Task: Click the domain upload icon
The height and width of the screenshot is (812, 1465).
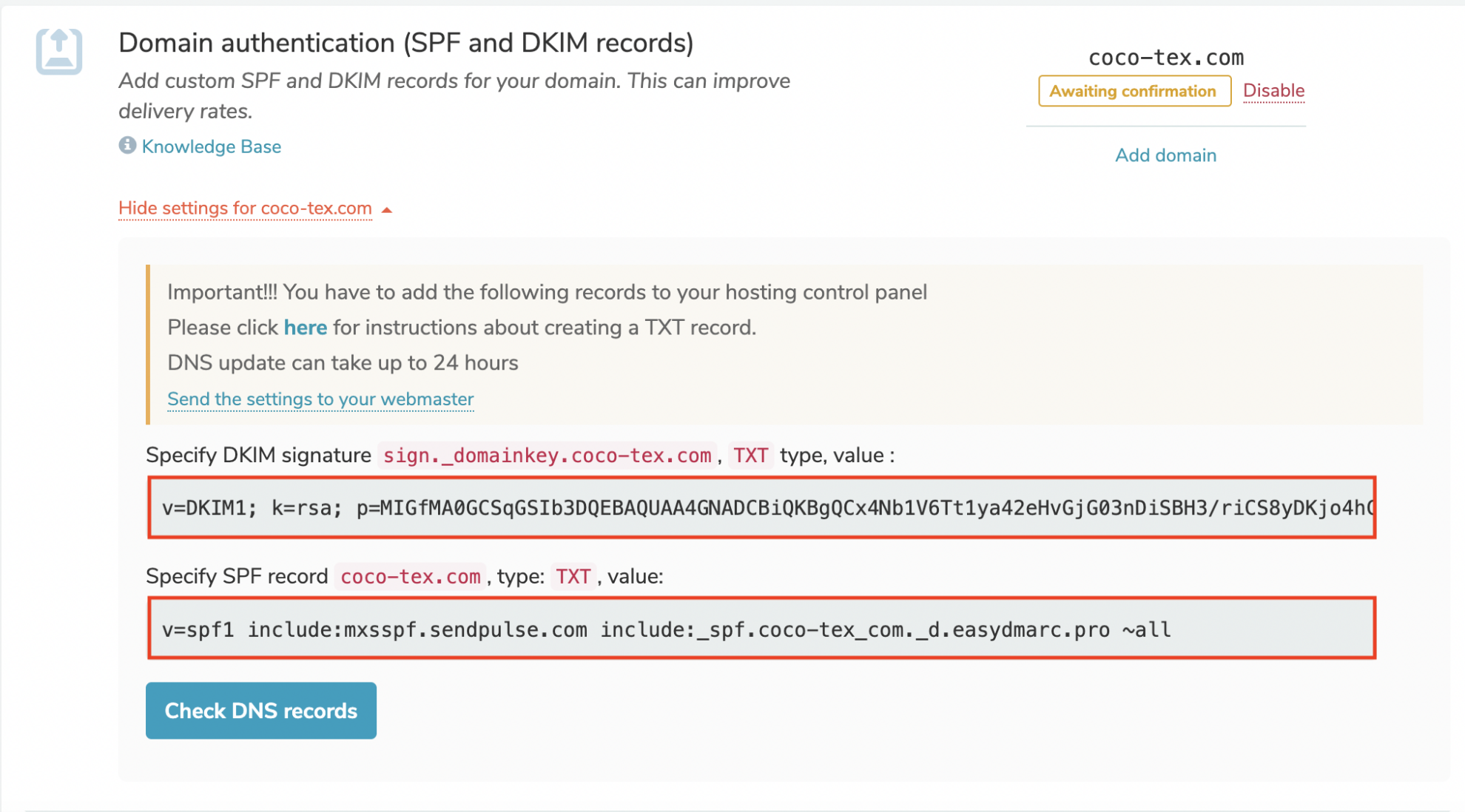Action: [x=59, y=52]
